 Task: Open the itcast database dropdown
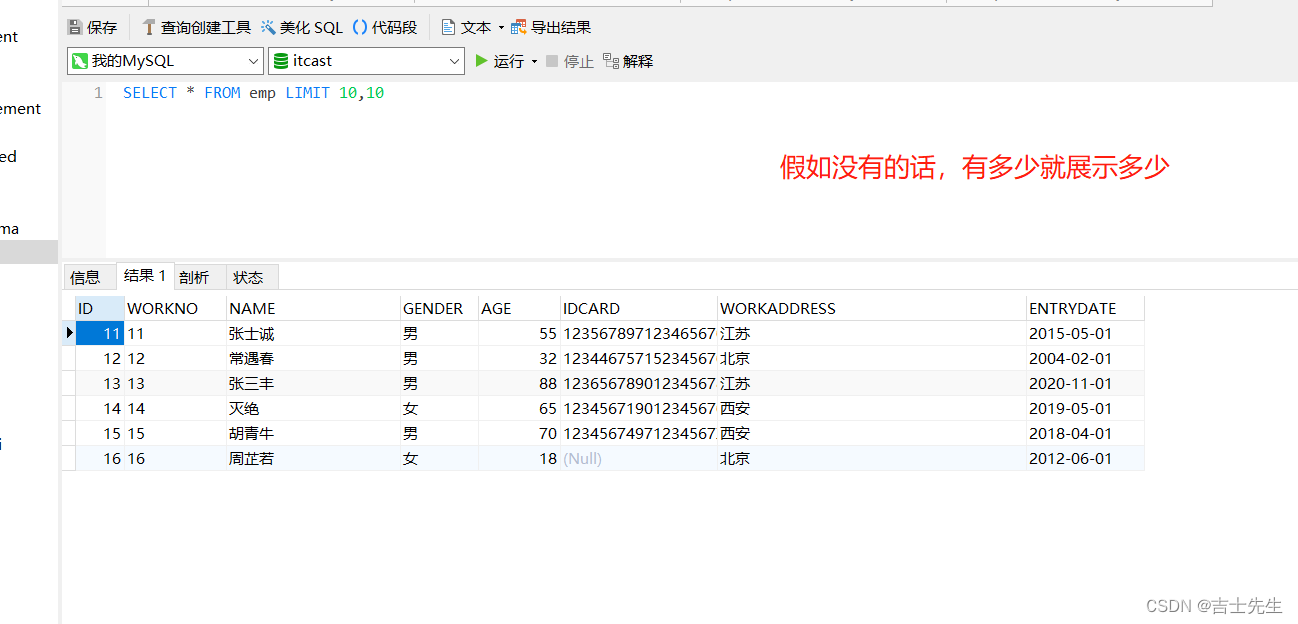click(x=366, y=61)
